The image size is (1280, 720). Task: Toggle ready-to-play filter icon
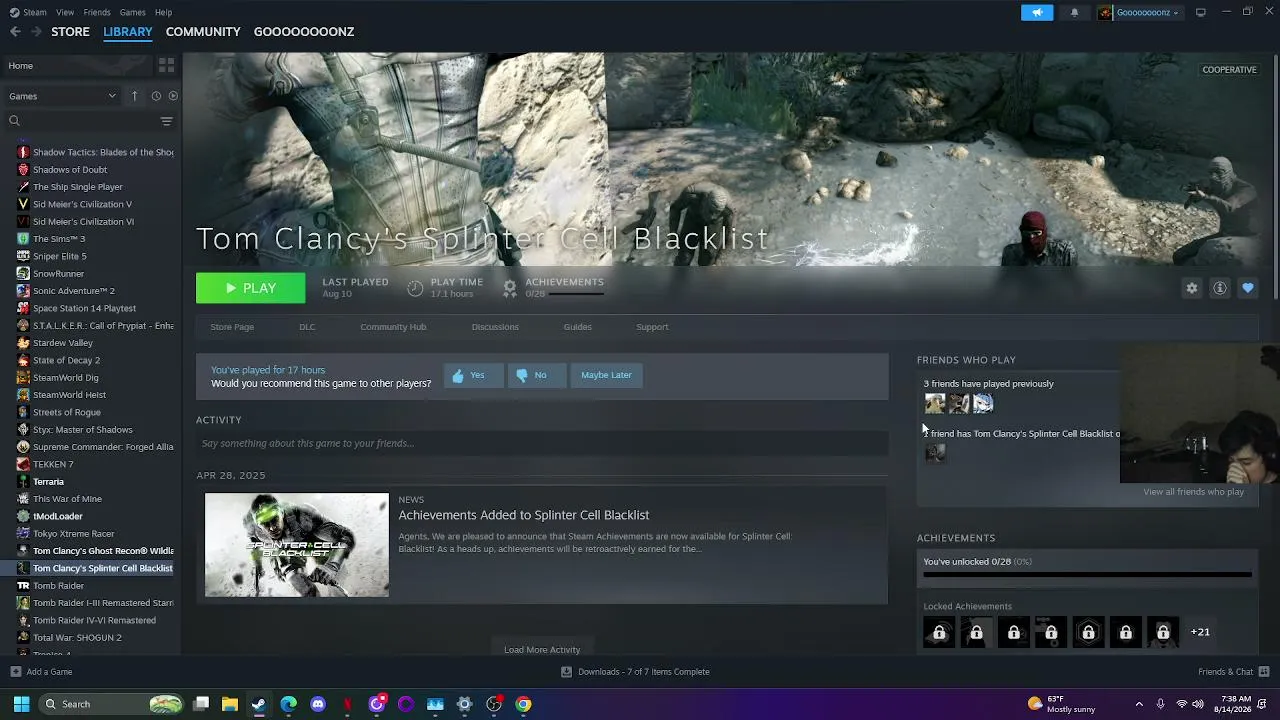173,96
